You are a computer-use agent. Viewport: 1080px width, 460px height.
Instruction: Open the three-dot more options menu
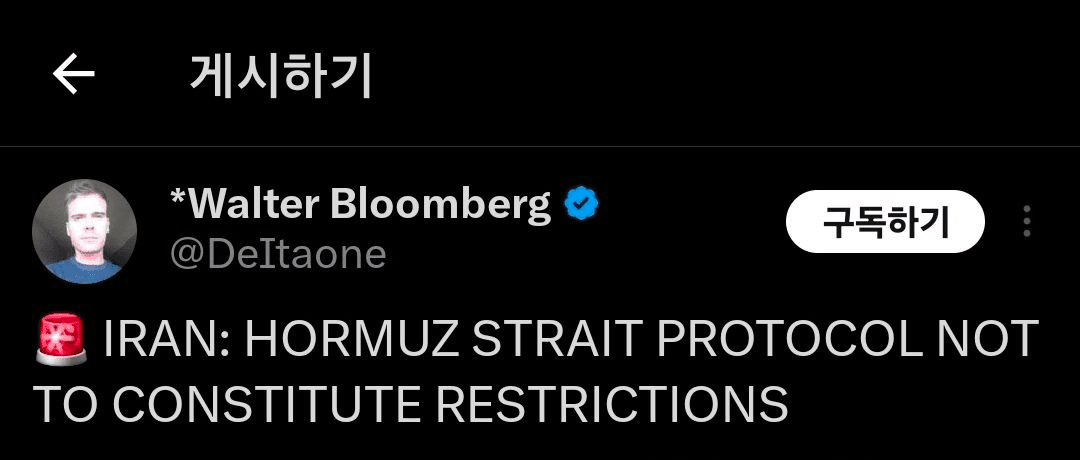coord(1026,222)
